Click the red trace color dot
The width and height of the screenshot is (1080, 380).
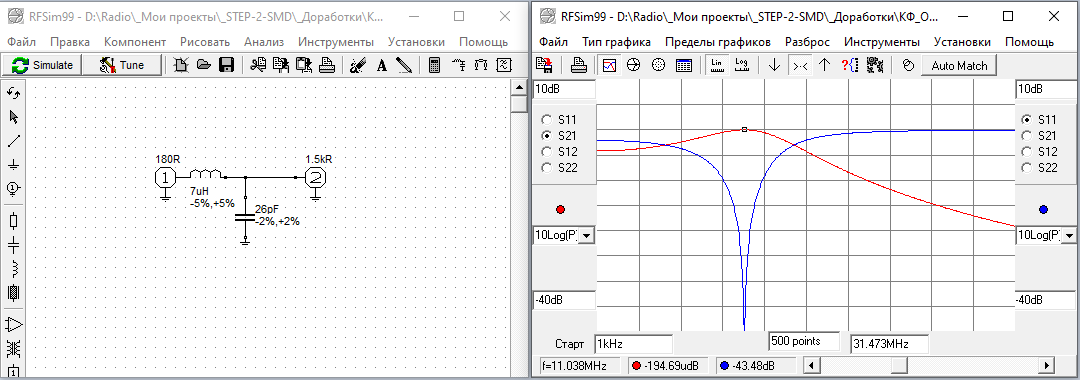(x=560, y=209)
